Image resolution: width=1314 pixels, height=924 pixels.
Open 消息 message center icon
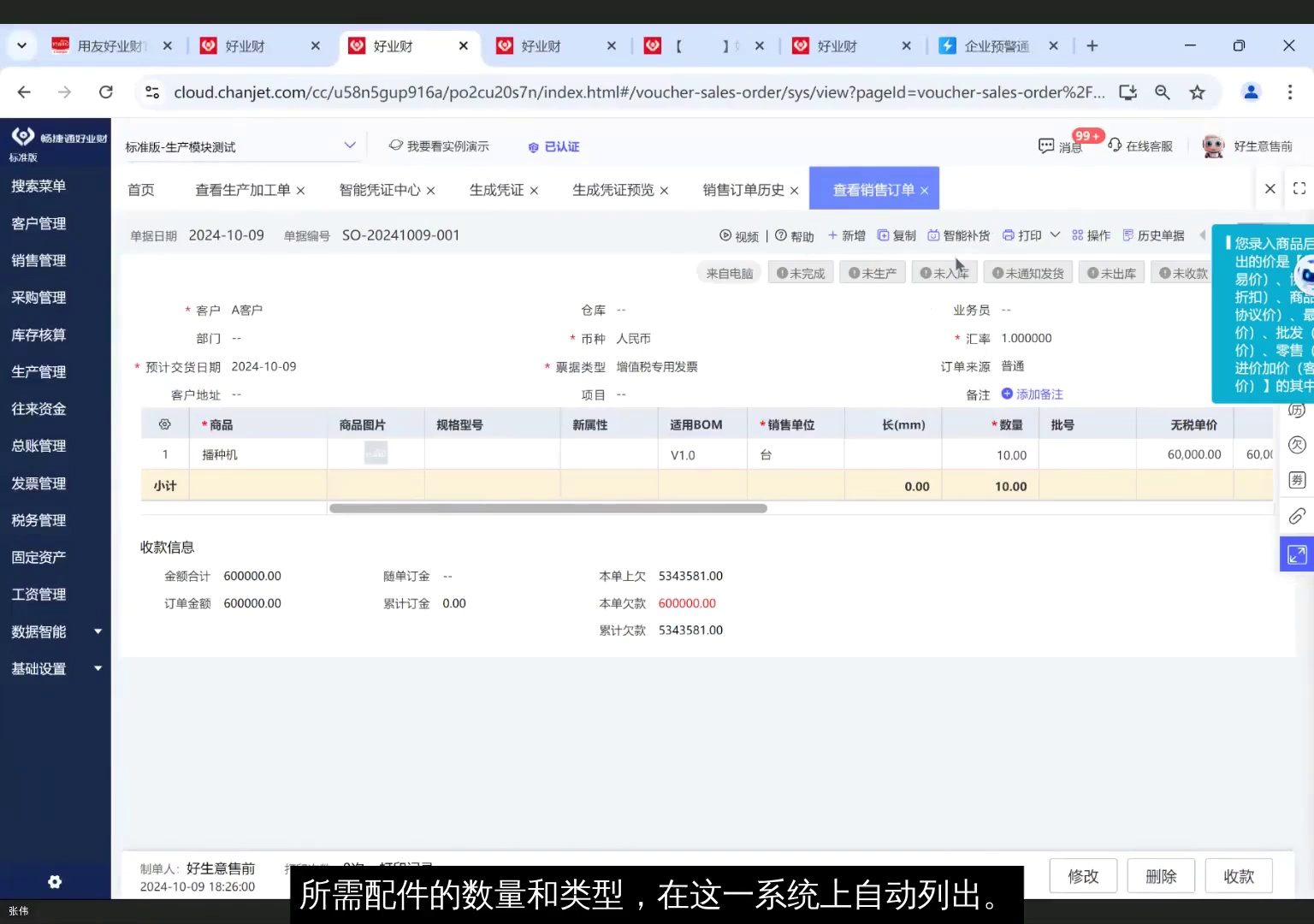(x=1059, y=145)
